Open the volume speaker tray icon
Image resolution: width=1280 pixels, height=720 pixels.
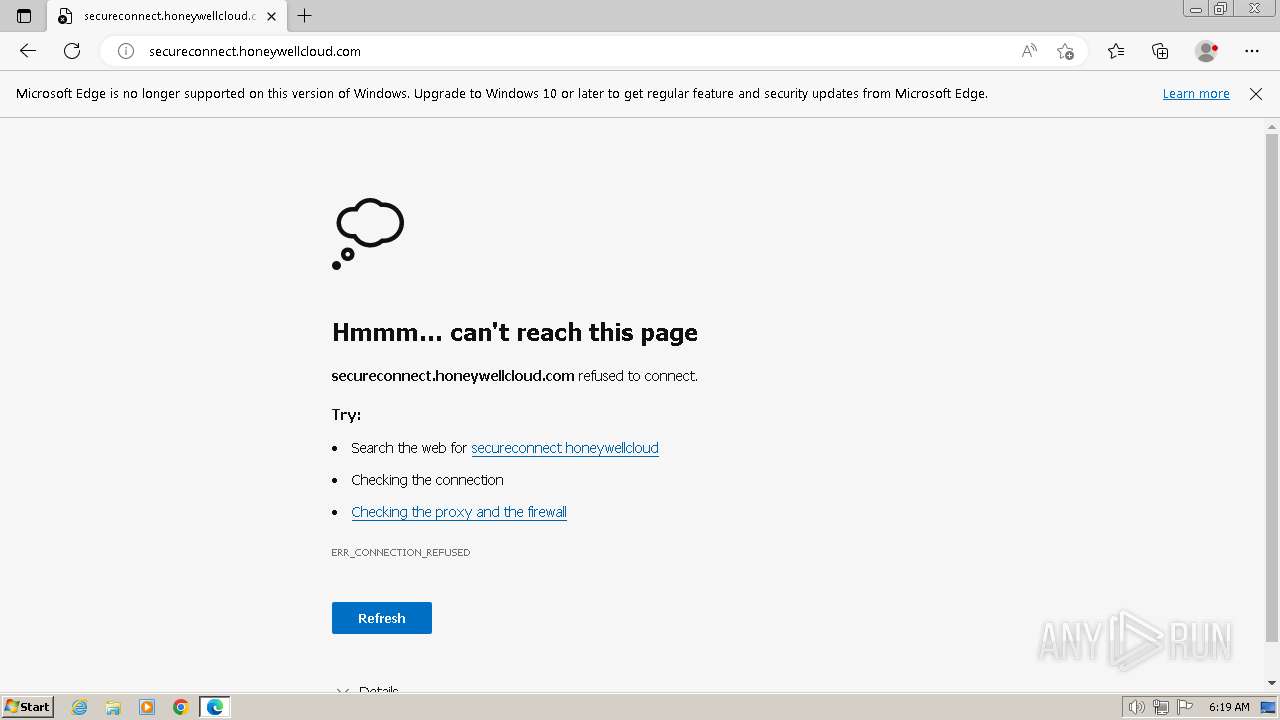coord(1136,707)
